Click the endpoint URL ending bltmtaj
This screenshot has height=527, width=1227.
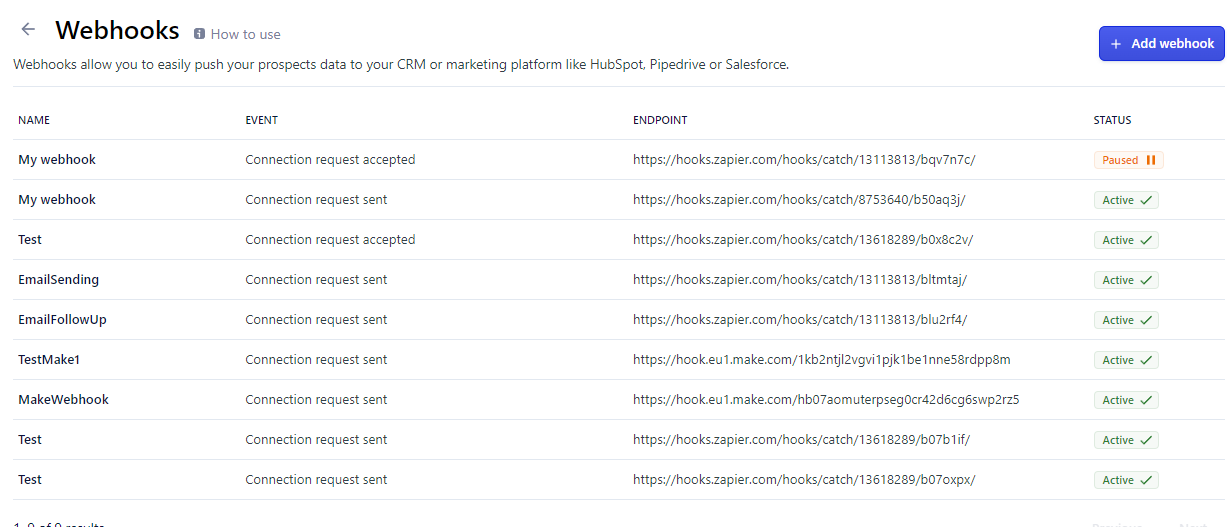click(800, 280)
